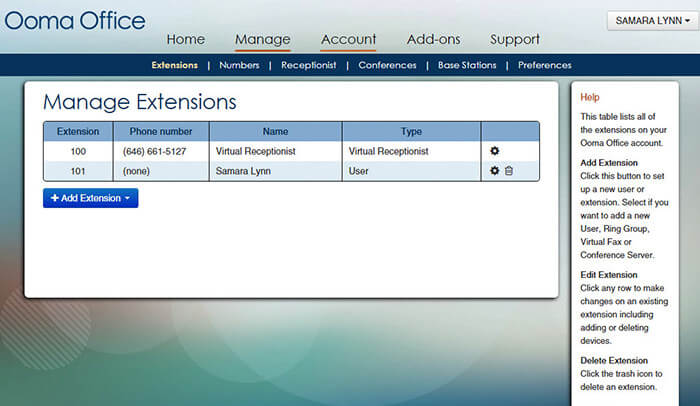Select the Extensions submenu item
The width and height of the screenshot is (700, 406).
click(x=175, y=65)
